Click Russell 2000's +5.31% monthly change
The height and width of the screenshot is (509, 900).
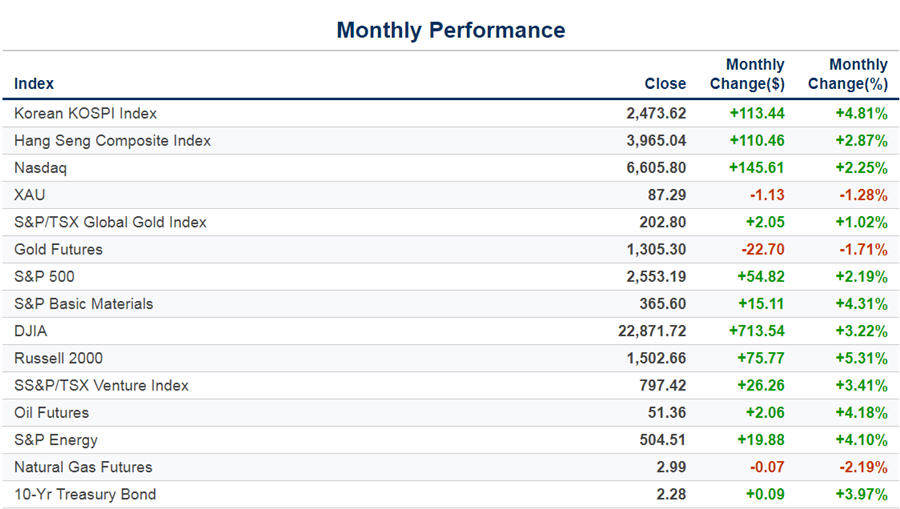pyautogui.click(x=861, y=358)
